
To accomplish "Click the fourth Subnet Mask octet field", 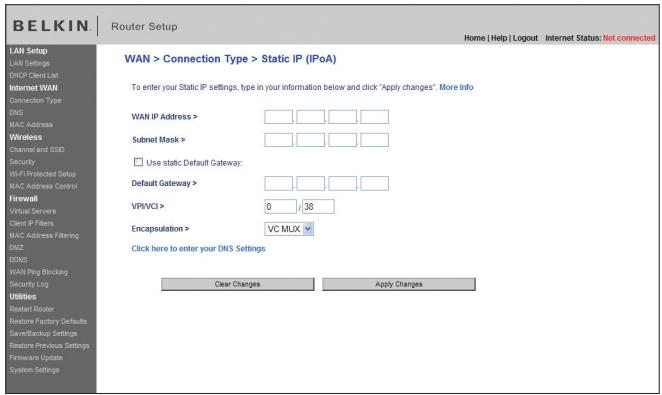I will coord(375,140).
